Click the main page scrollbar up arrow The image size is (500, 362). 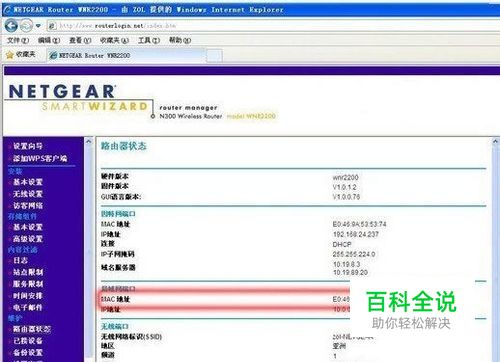pyautogui.click(x=495, y=142)
